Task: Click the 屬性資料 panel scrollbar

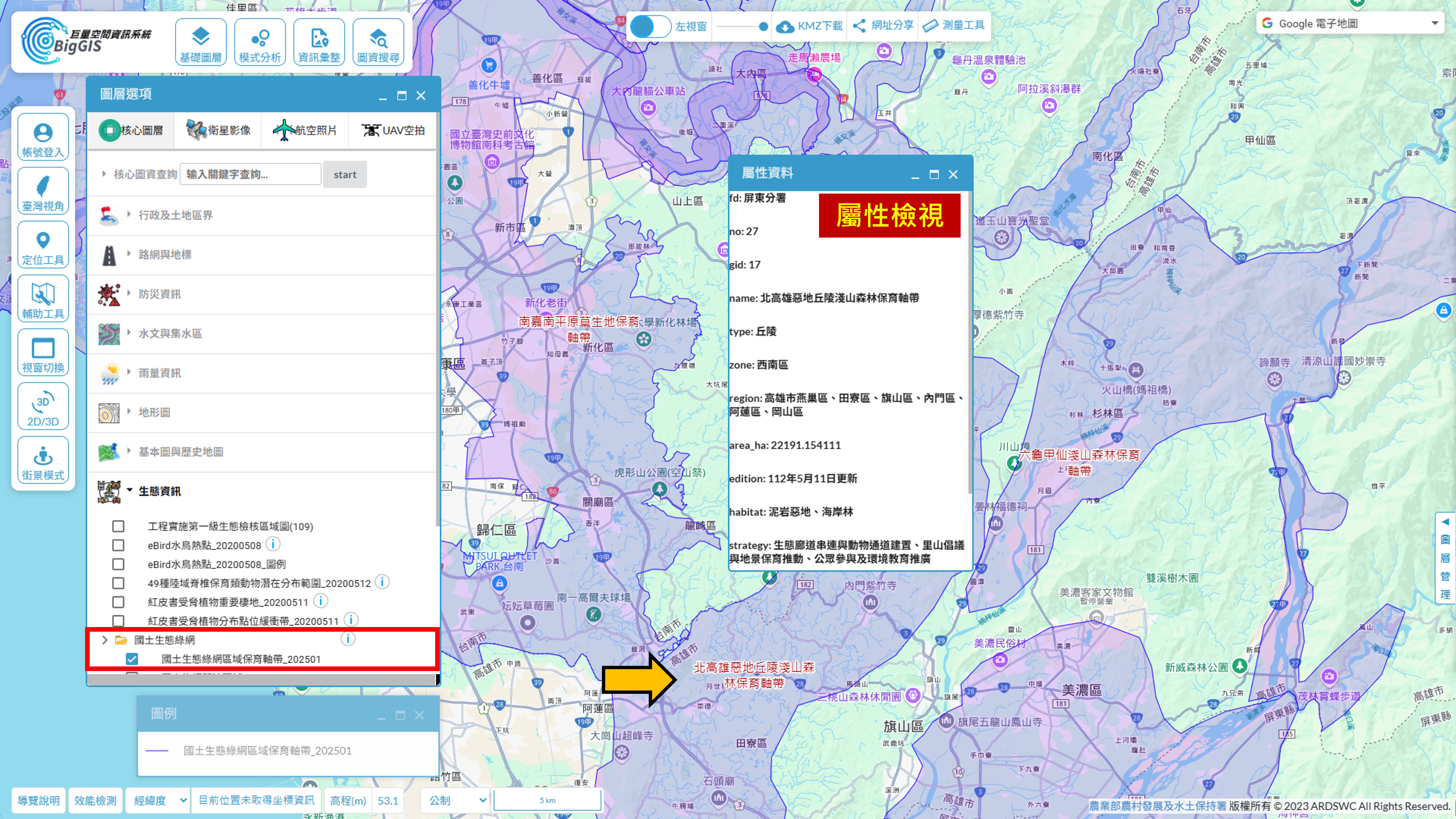Action: [x=970, y=342]
